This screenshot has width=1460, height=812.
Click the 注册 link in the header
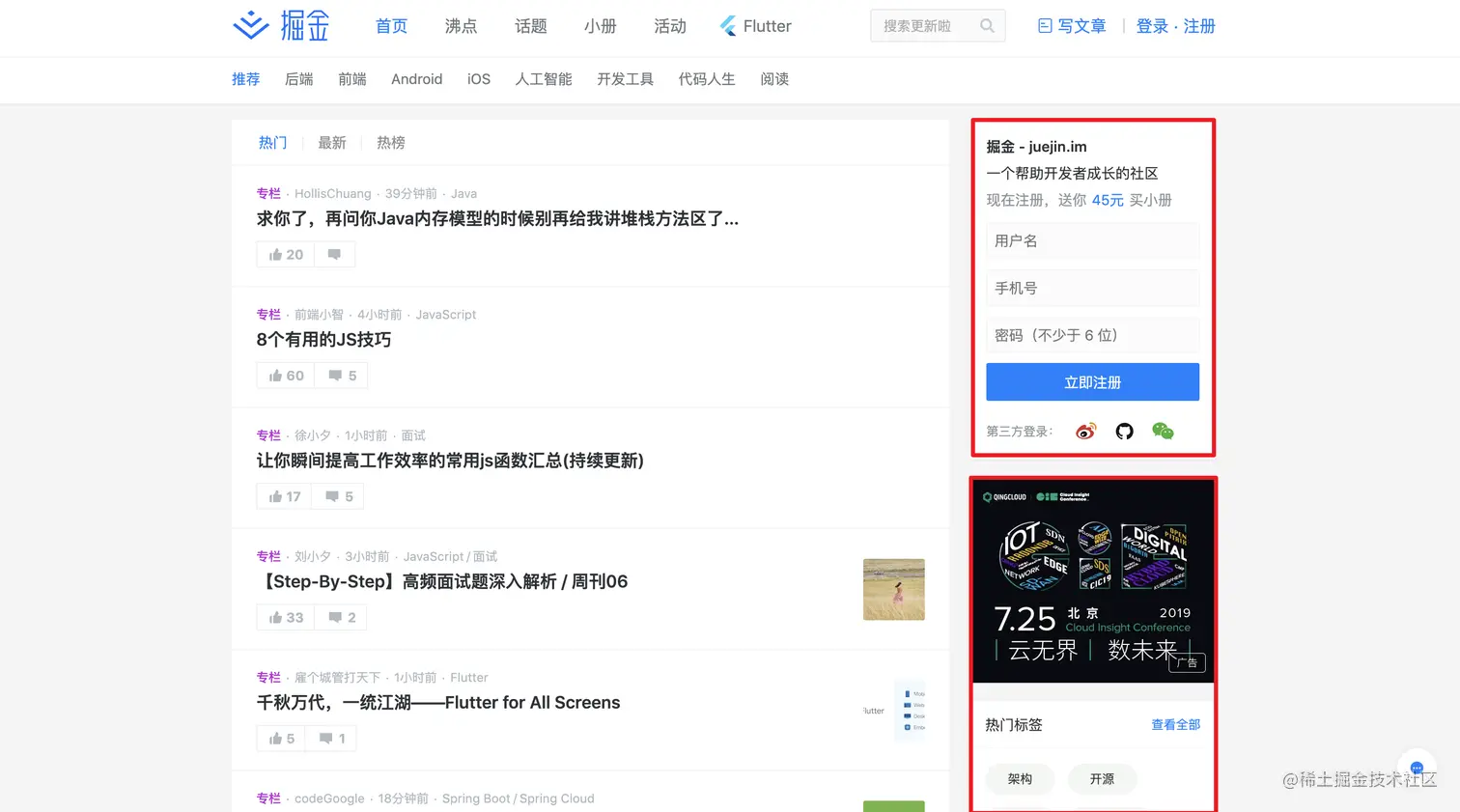click(1199, 26)
